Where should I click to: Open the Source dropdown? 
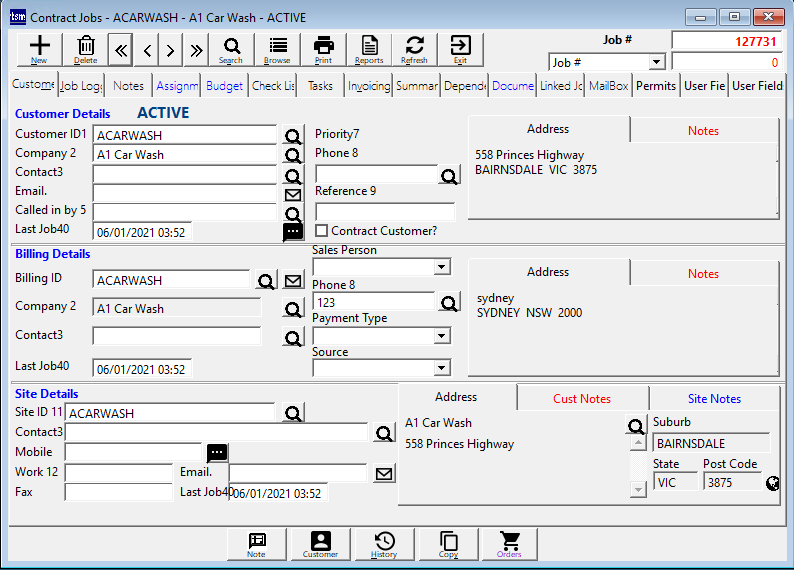pos(441,369)
